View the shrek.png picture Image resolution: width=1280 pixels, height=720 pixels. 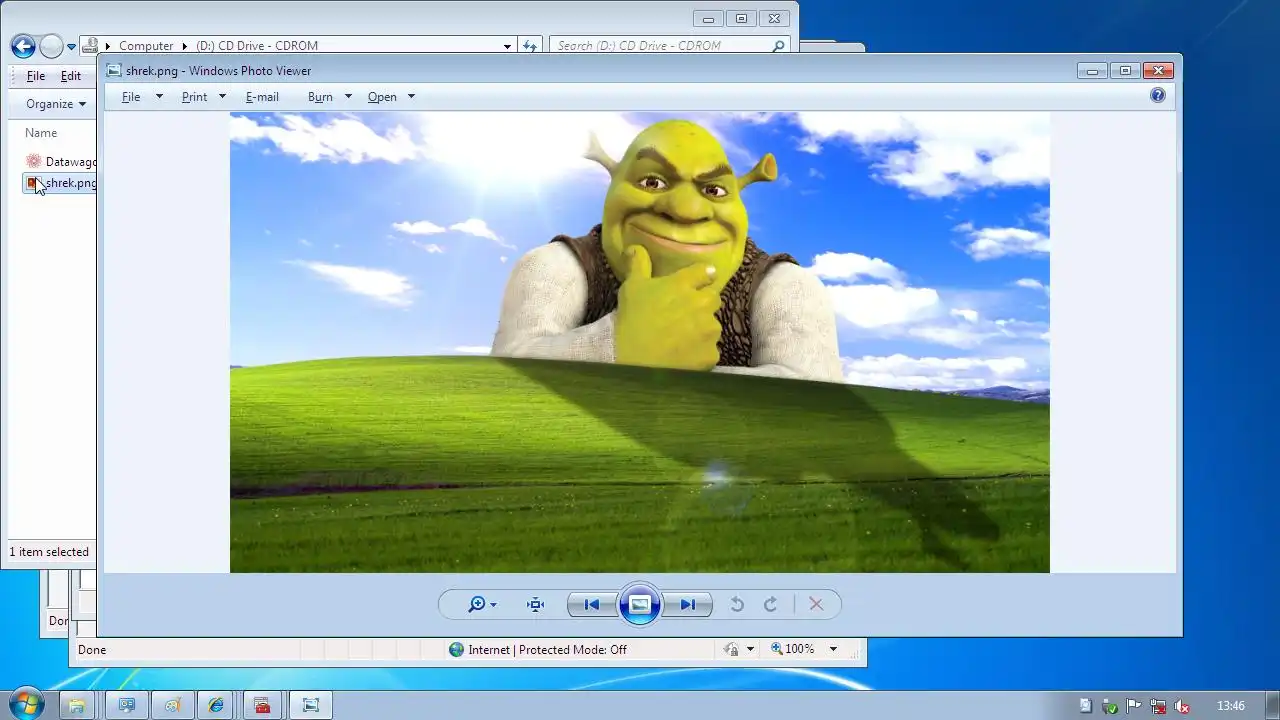(640, 342)
